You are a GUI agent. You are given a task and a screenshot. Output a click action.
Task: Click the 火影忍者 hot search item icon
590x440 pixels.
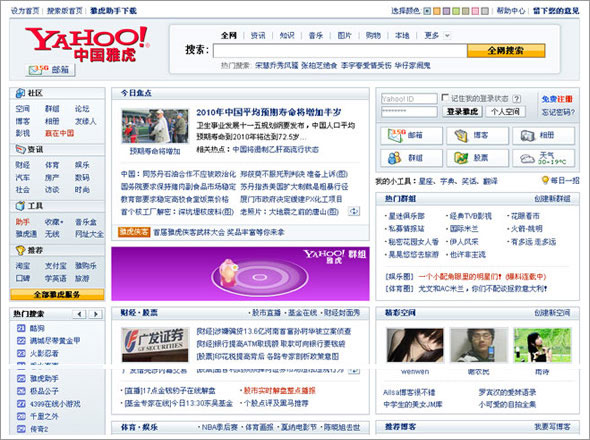(x=21, y=353)
